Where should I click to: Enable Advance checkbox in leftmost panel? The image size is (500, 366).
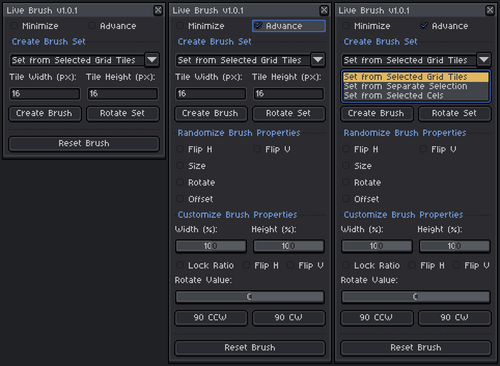tap(92, 26)
